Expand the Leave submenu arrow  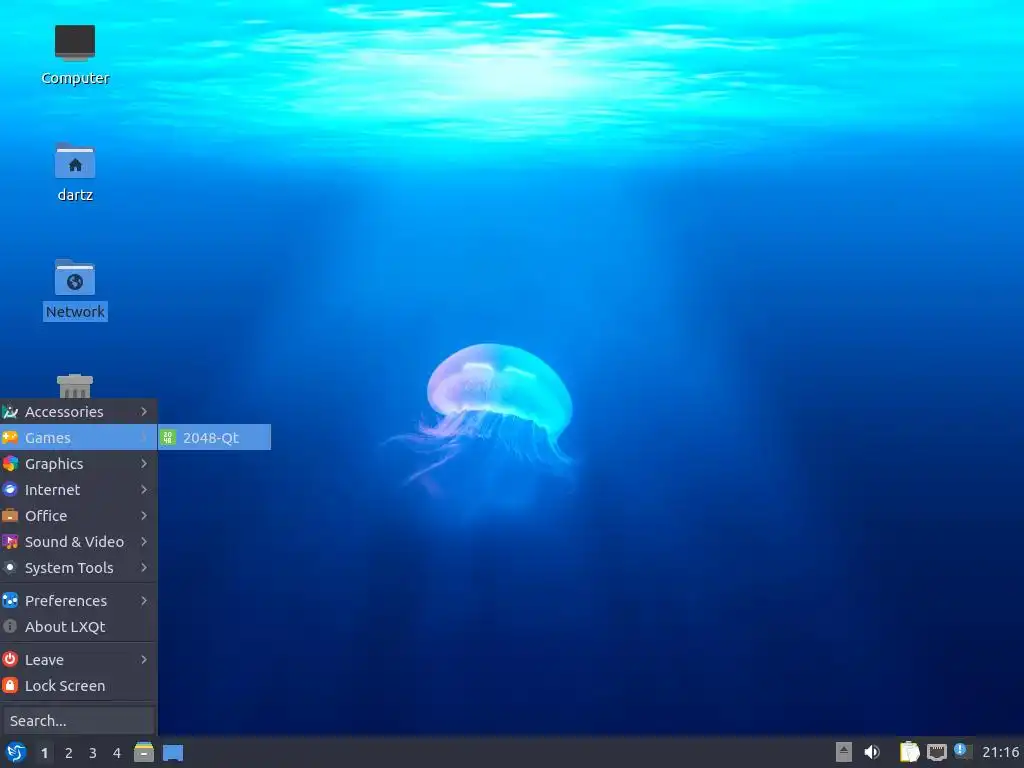pyautogui.click(x=144, y=660)
